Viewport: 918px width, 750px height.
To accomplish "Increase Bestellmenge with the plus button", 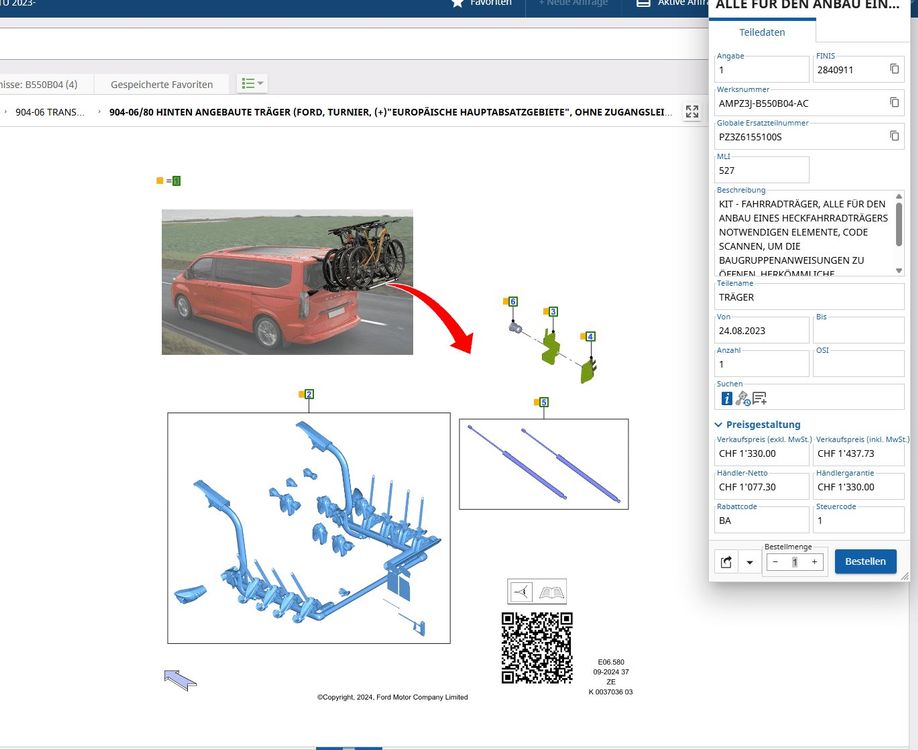I will point(814,562).
